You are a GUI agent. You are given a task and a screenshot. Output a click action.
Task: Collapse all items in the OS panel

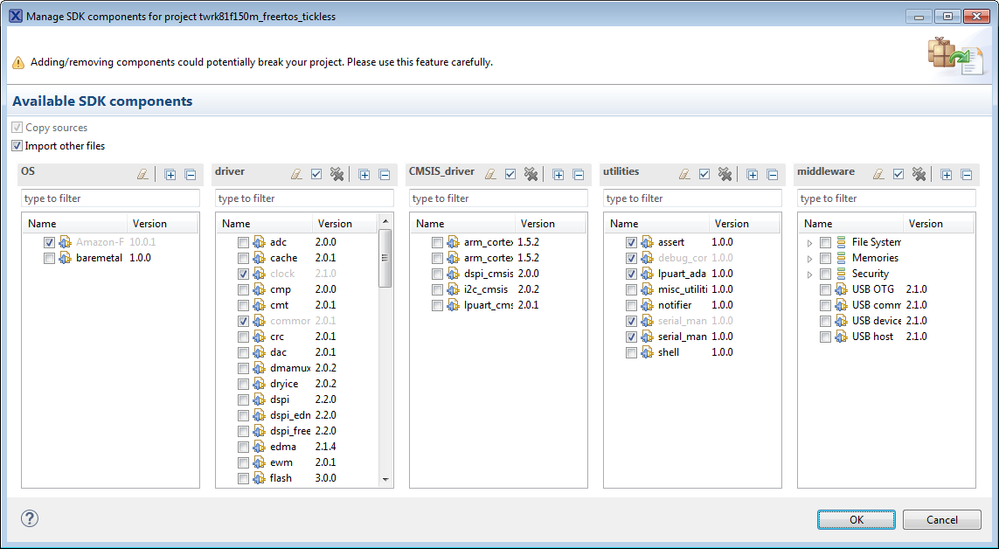pos(190,174)
